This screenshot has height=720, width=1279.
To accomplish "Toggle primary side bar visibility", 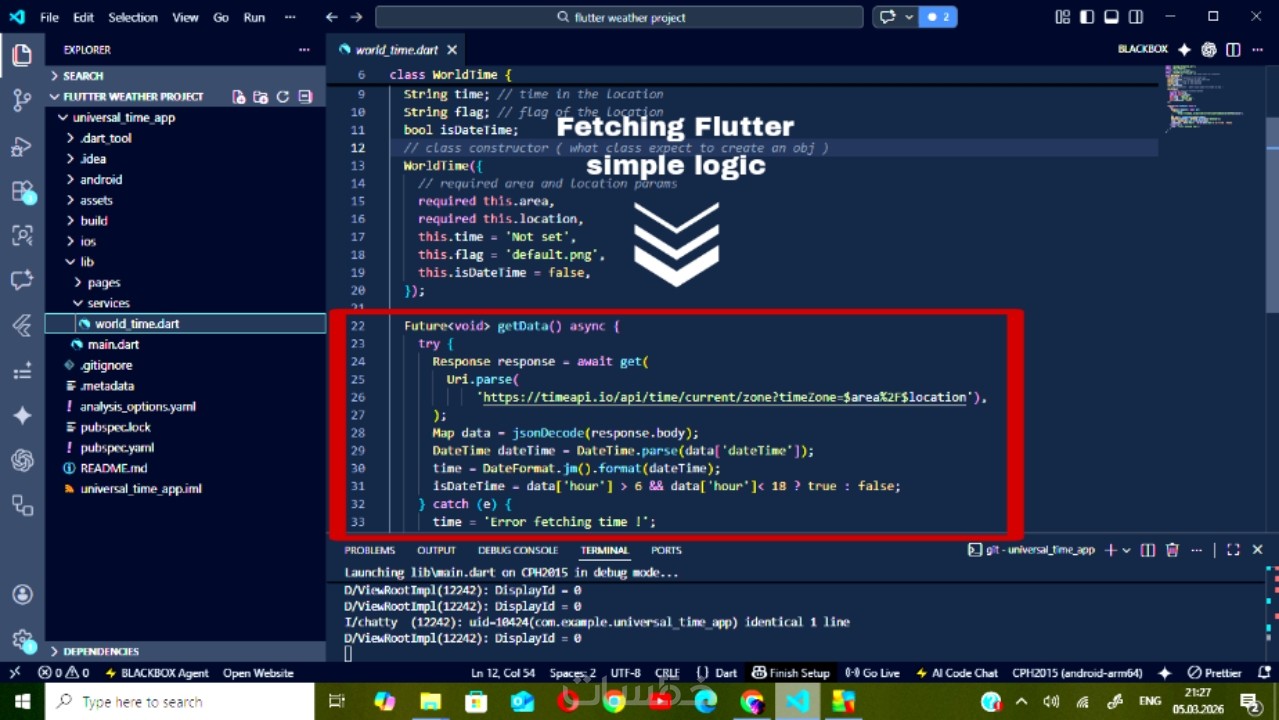I will (x=1087, y=17).
